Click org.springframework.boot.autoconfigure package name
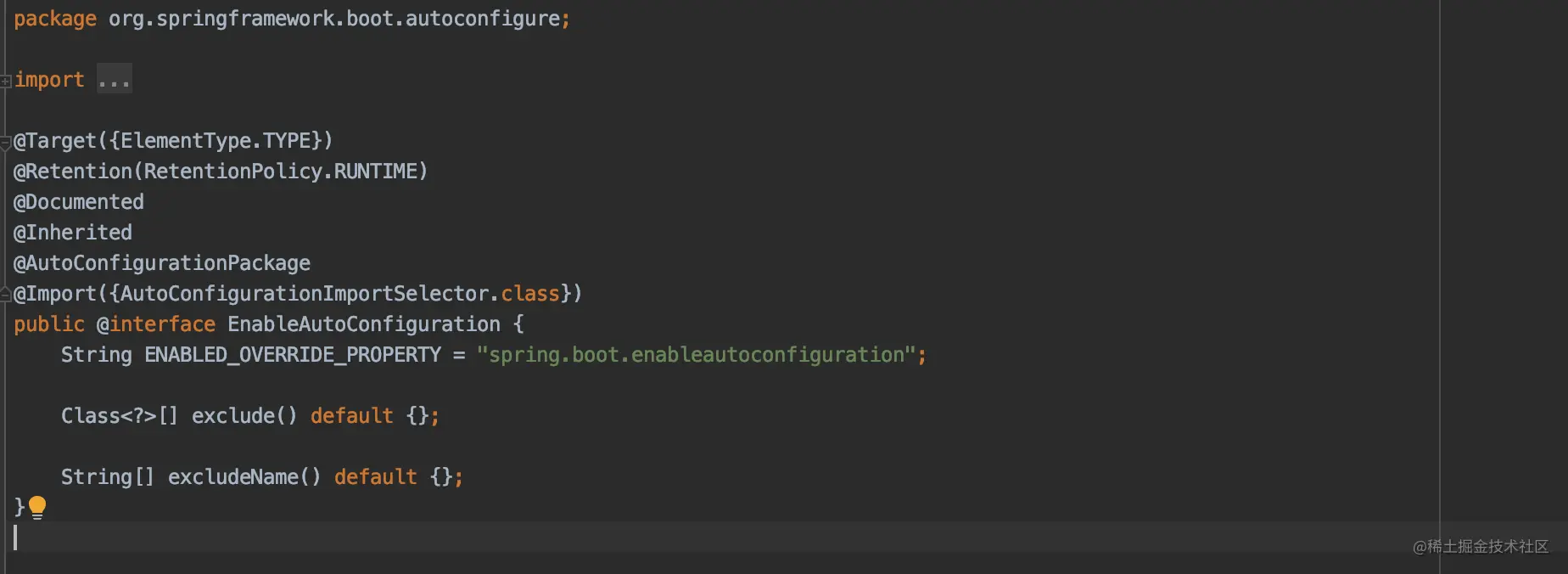This screenshot has width=1568, height=574. (x=334, y=19)
